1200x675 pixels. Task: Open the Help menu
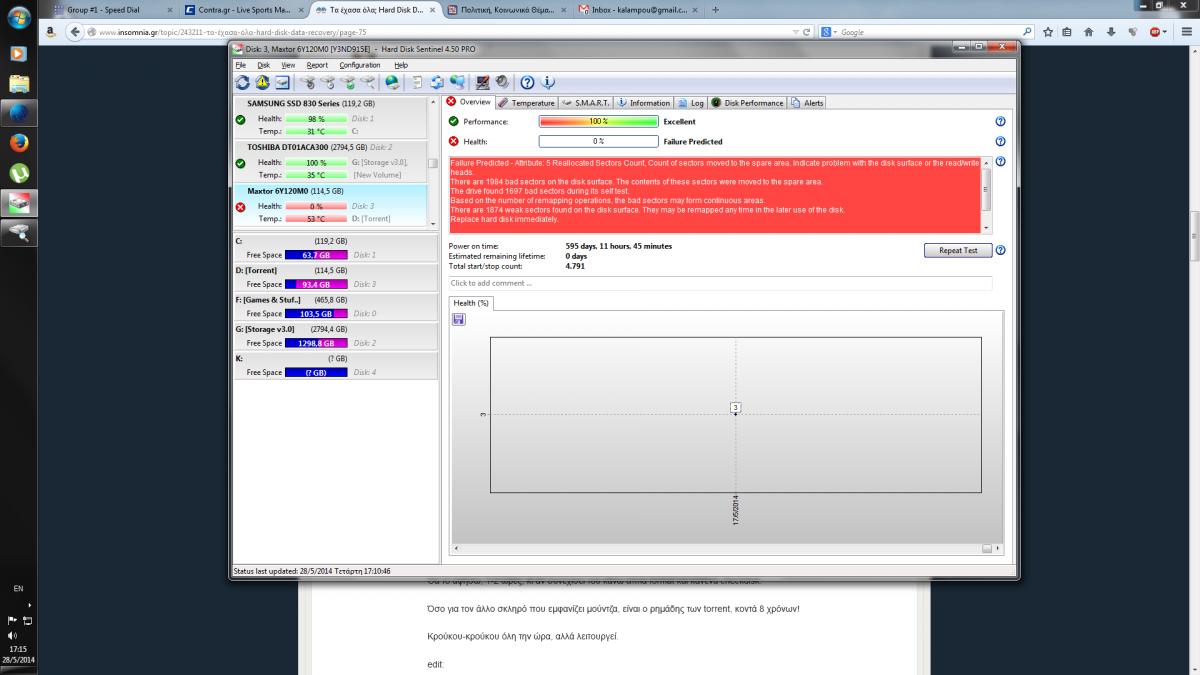coord(401,65)
